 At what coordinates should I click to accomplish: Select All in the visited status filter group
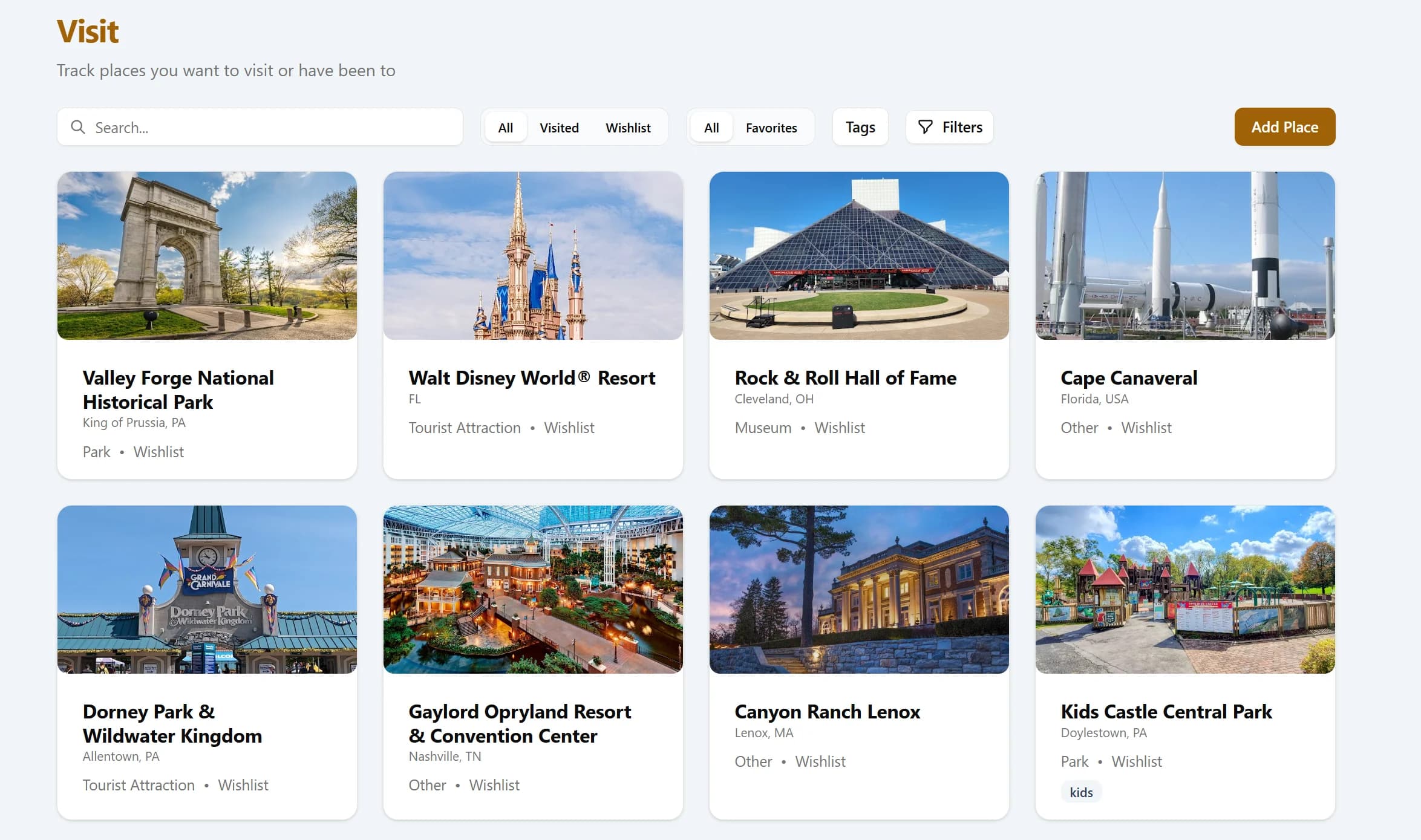click(505, 127)
